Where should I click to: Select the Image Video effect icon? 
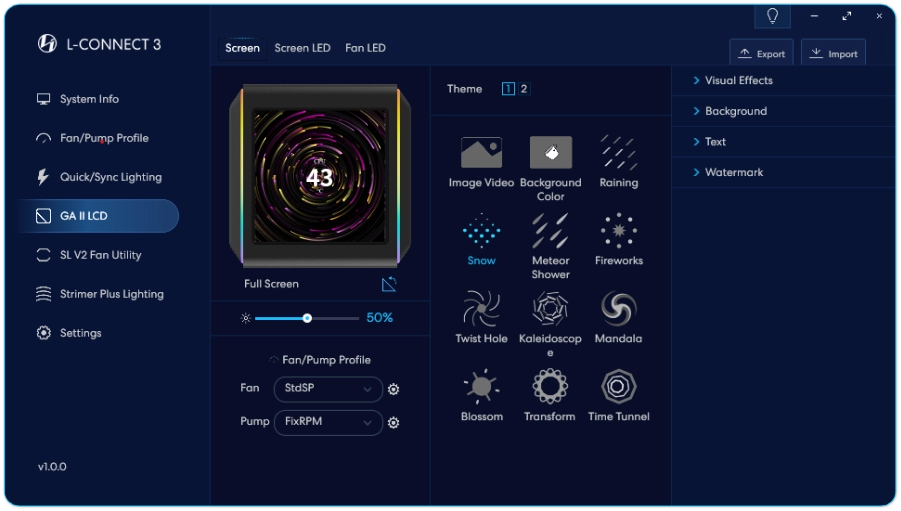pyautogui.click(x=481, y=152)
